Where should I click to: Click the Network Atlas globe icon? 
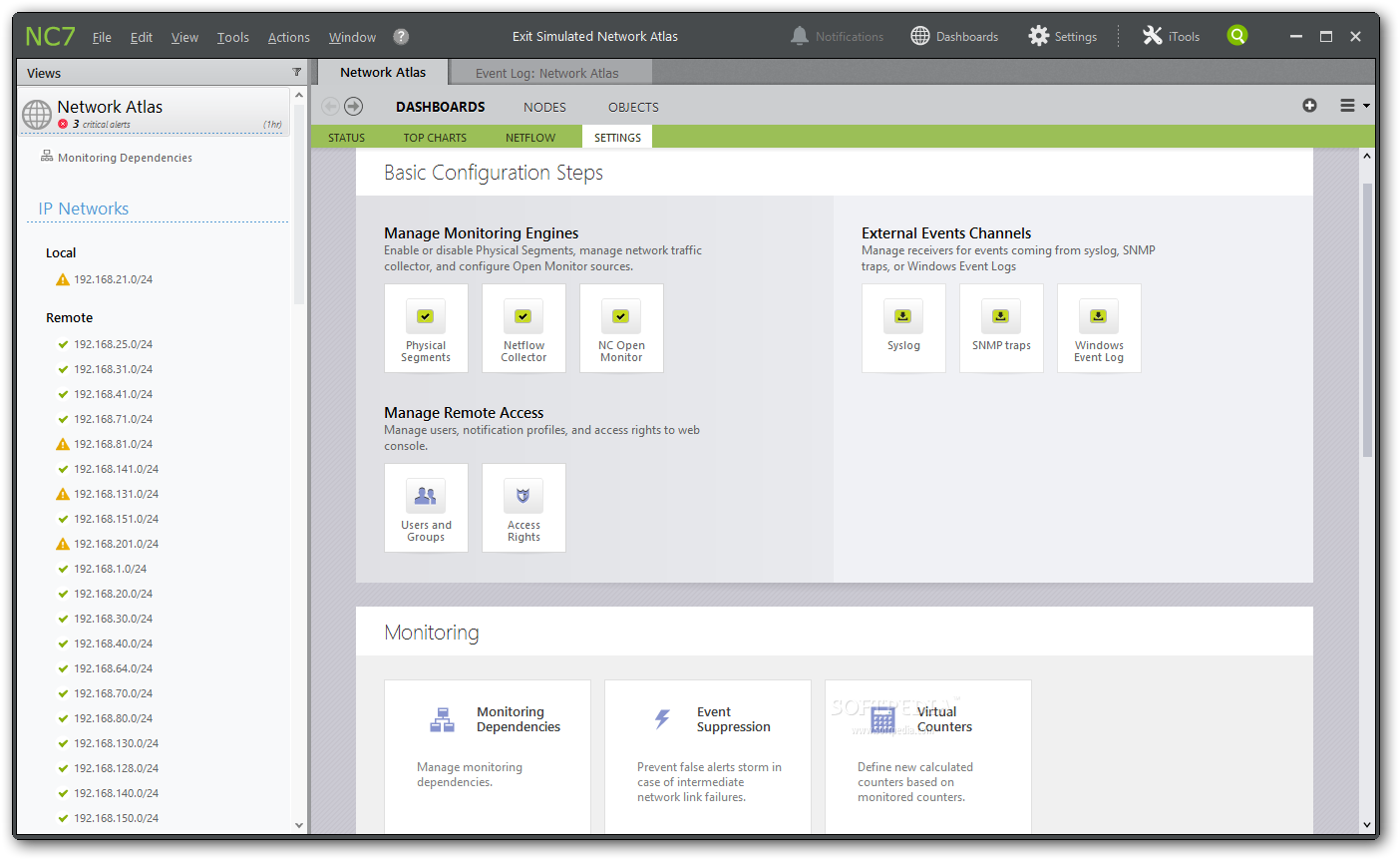point(37,114)
